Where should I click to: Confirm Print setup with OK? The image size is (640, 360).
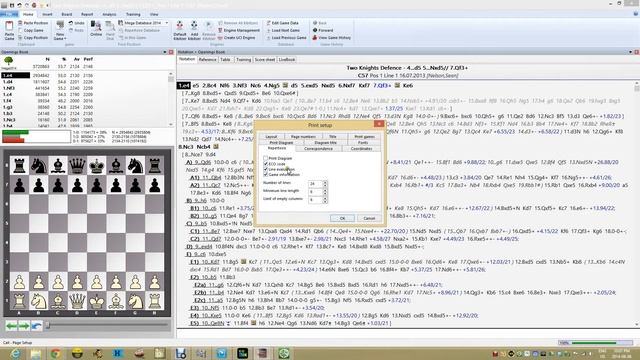(x=342, y=218)
